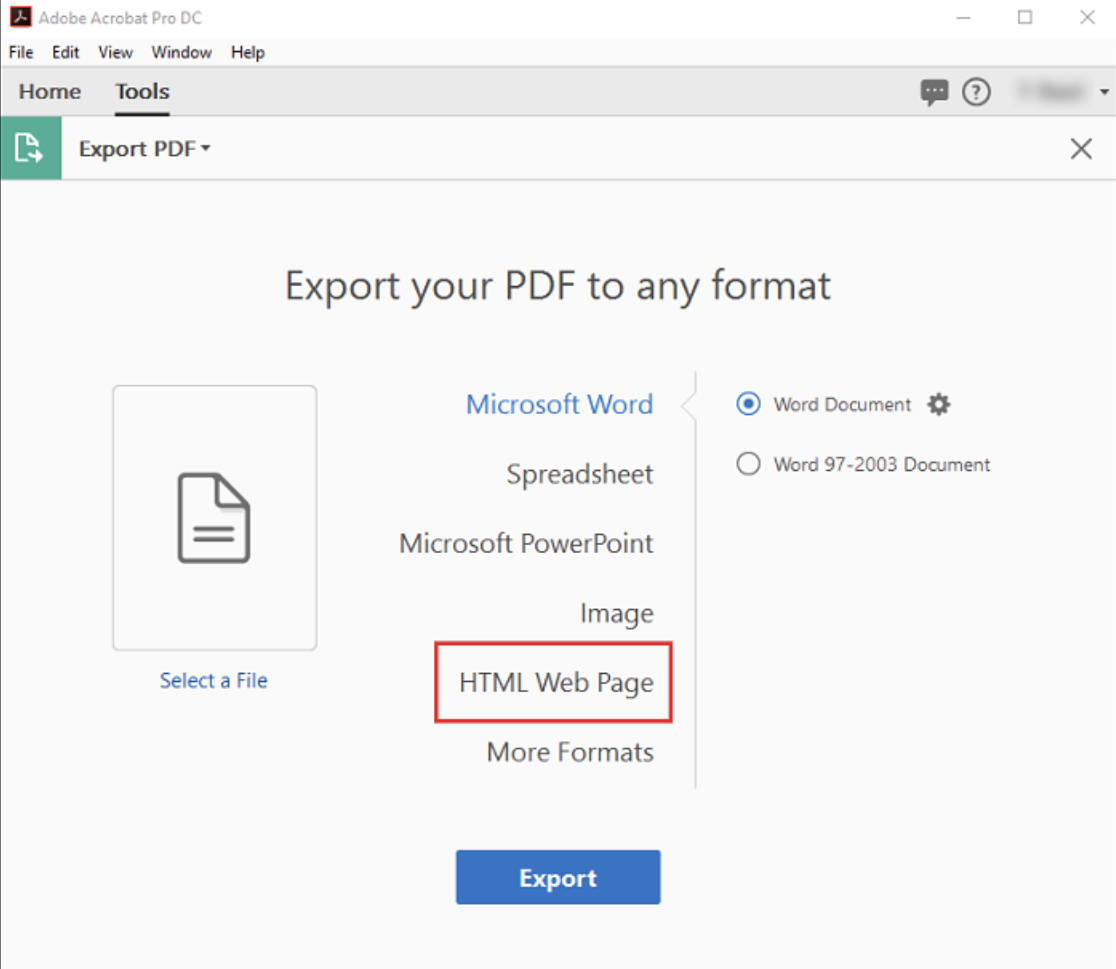Click the Select a File link
Screen dimensions: 1116x969
pyautogui.click(x=213, y=680)
